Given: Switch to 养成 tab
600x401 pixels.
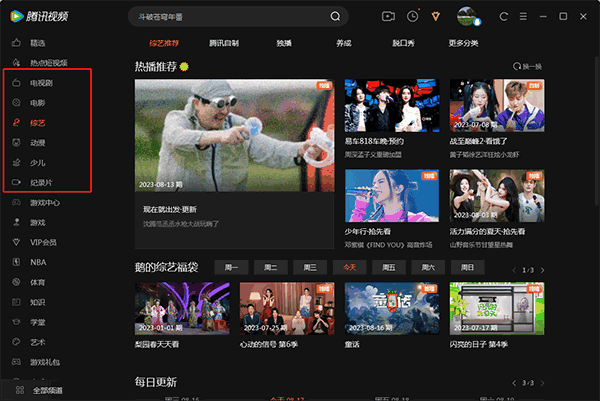Looking at the screenshot, I should [x=344, y=43].
